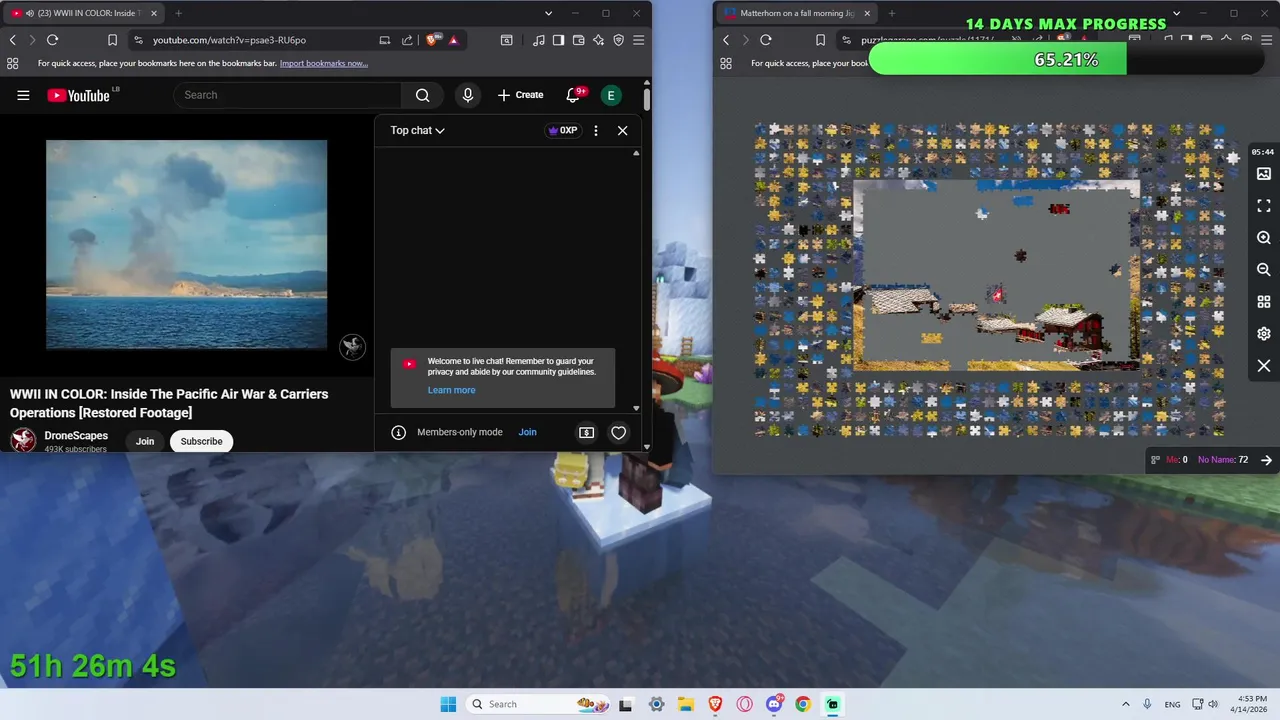Open Brave Shields icon on YouTube window
Viewport: 1280px width, 720px height.
432,40
